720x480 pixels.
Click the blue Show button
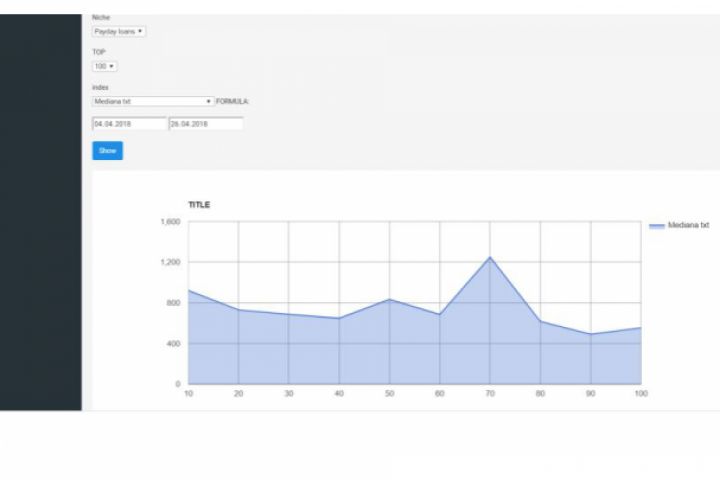coord(107,151)
